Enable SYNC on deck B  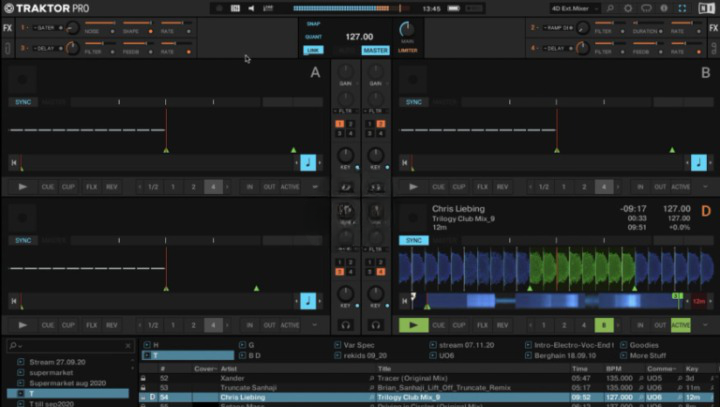[x=414, y=102]
